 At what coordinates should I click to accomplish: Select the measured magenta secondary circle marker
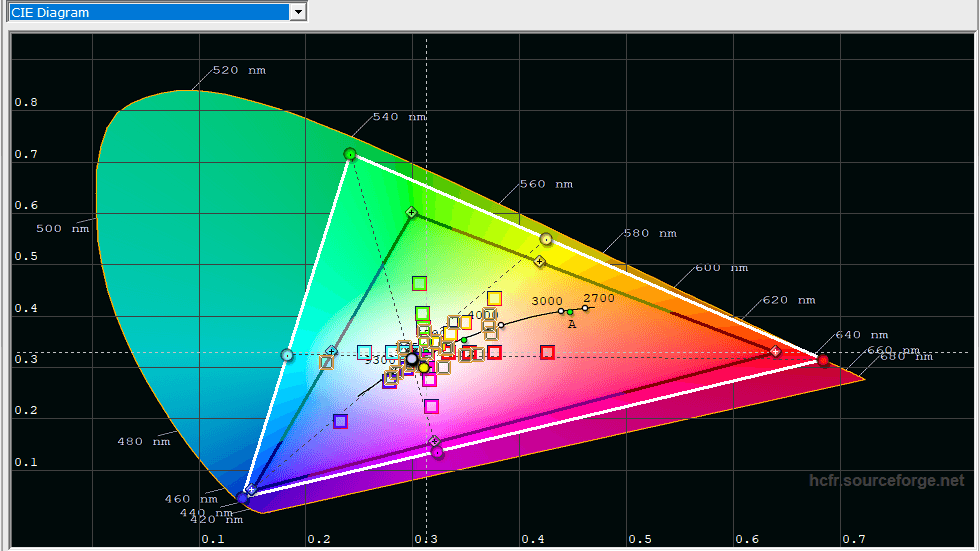[x=437, y=452]
